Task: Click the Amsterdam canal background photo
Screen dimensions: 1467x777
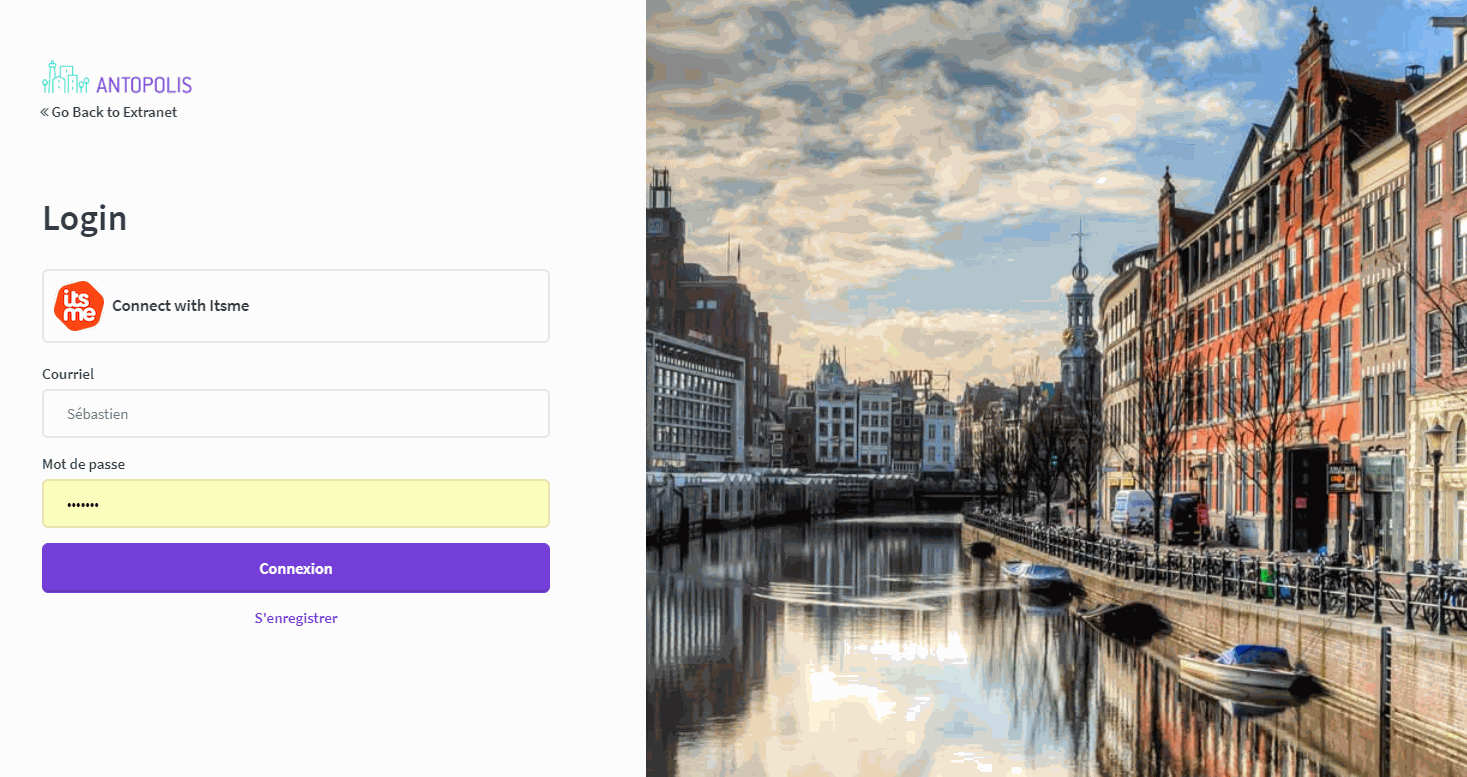Action: [1056, 388]
